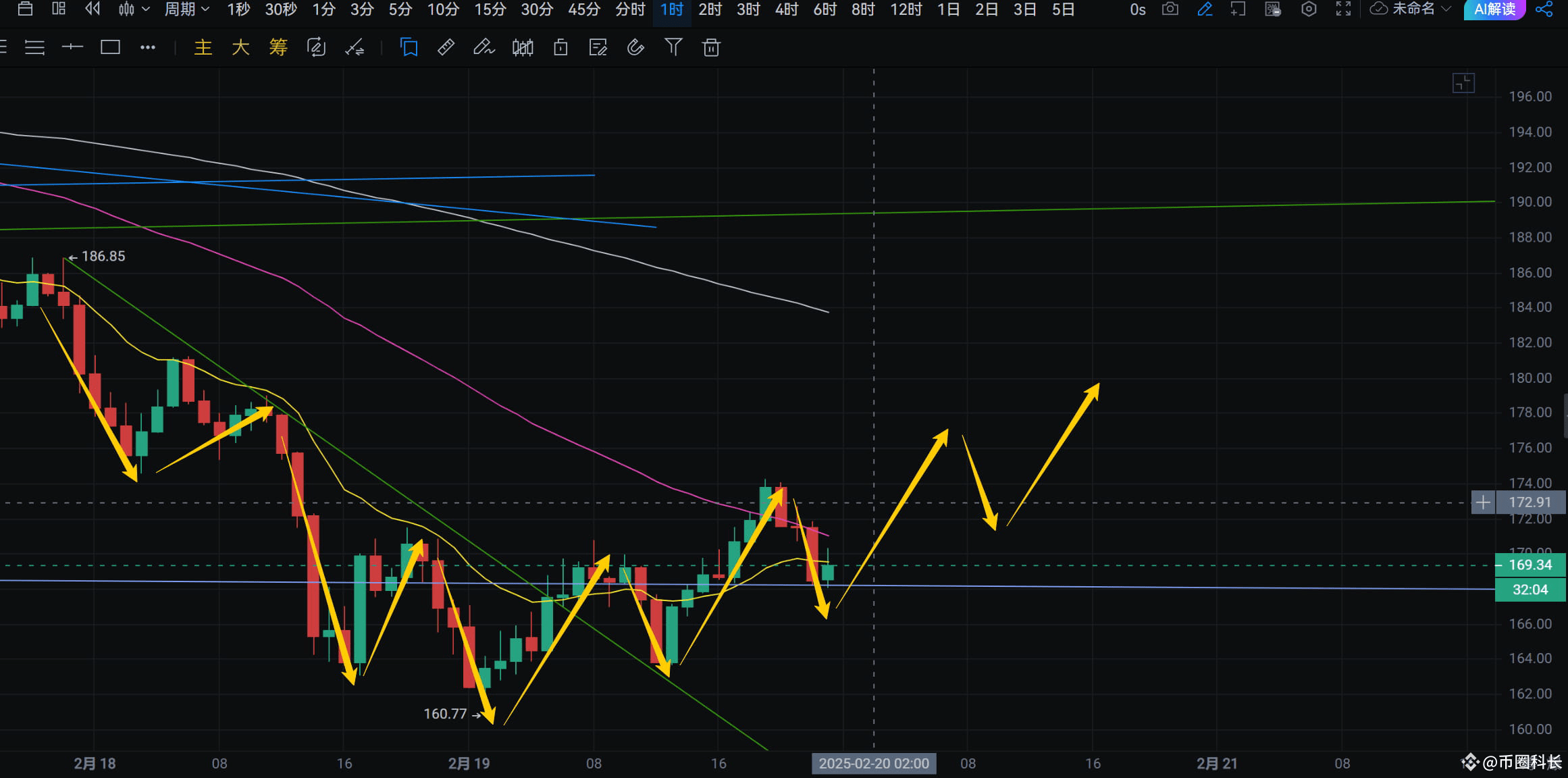Click the AI解读 button
The height and width of the screenshot is (778, 1568).
tap(1494, 9)
